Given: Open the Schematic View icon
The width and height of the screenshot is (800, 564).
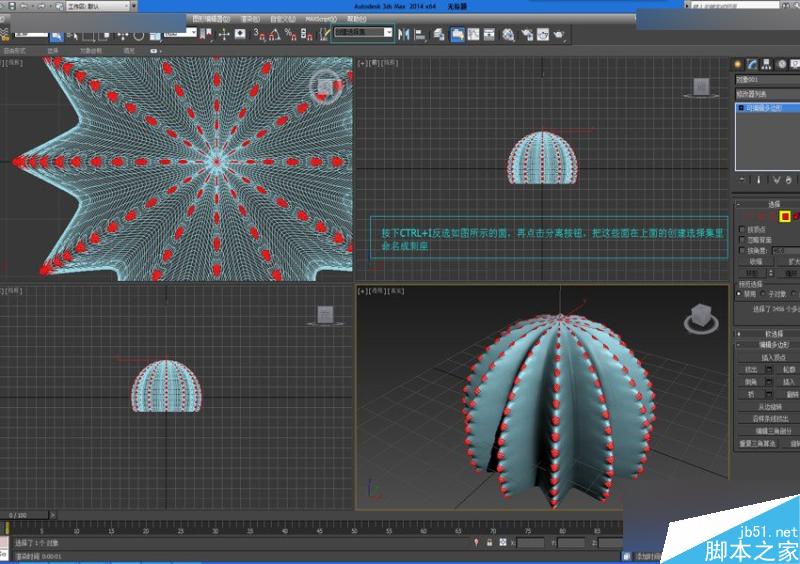Looking at the screenshot, I should point(489,34).
